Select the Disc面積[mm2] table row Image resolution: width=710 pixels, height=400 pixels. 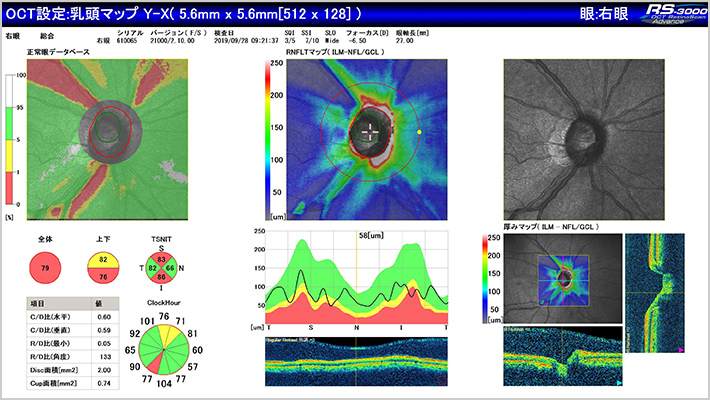tap(73, 370)
